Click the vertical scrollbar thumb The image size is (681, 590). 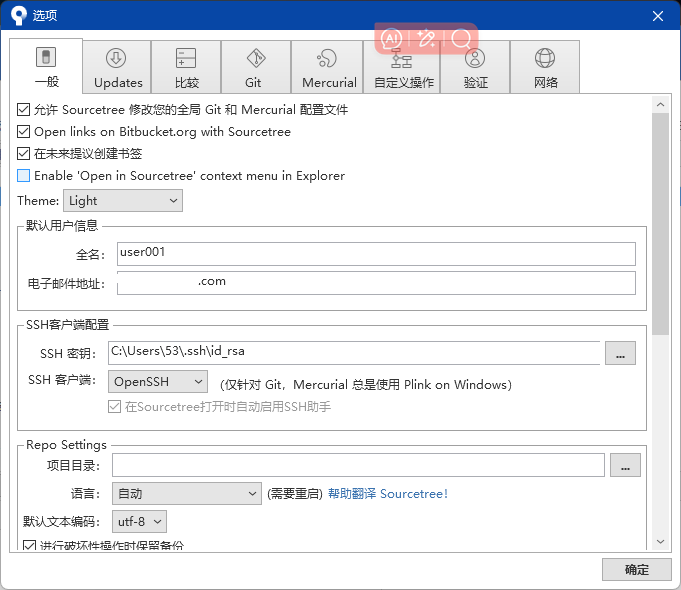(661, 224)
